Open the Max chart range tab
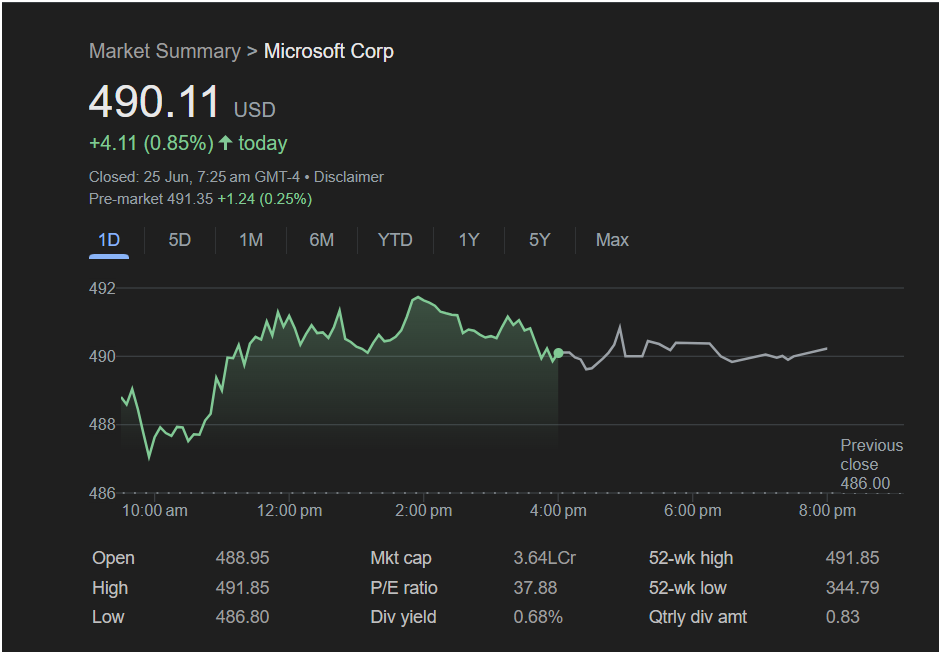941x654 pixels. [612, 240]
